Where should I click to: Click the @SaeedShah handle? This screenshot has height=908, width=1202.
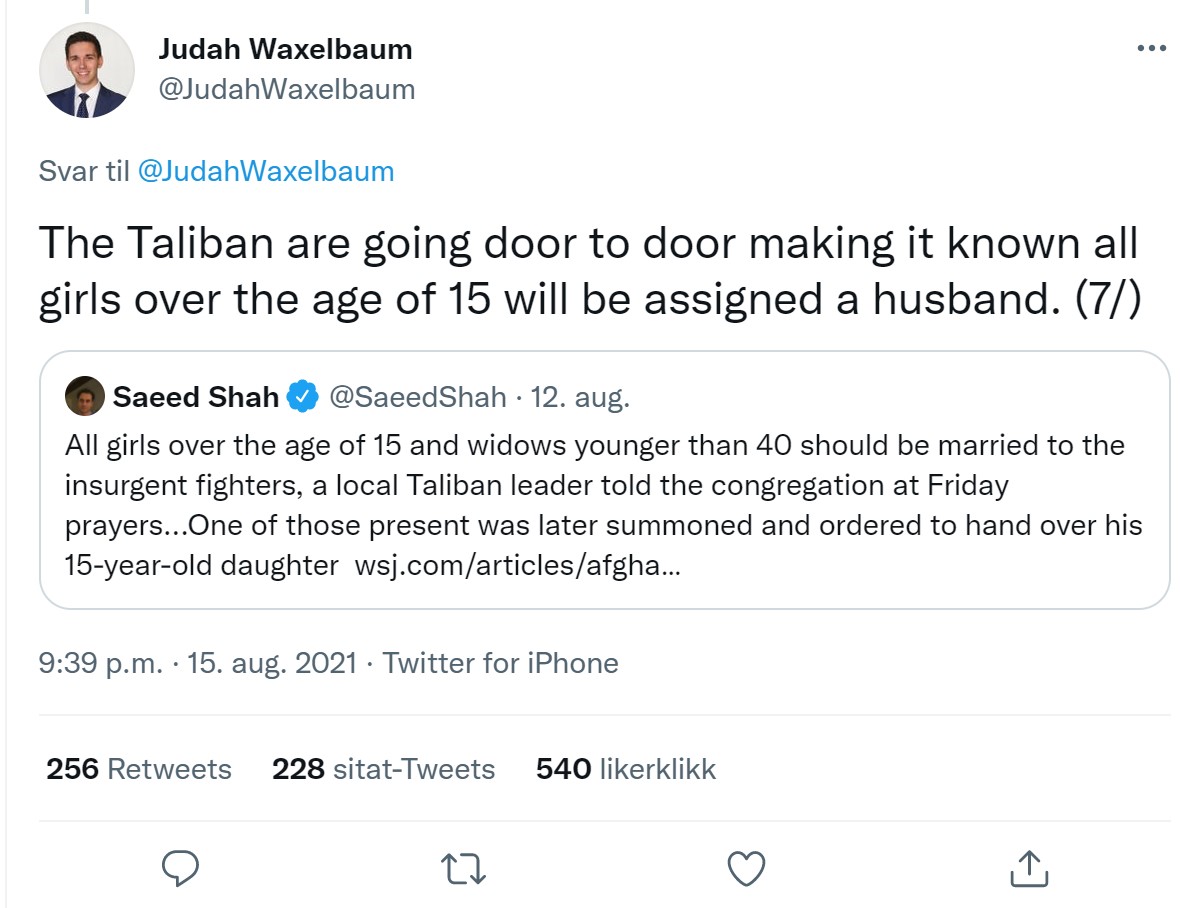click(x=418, y=397)
